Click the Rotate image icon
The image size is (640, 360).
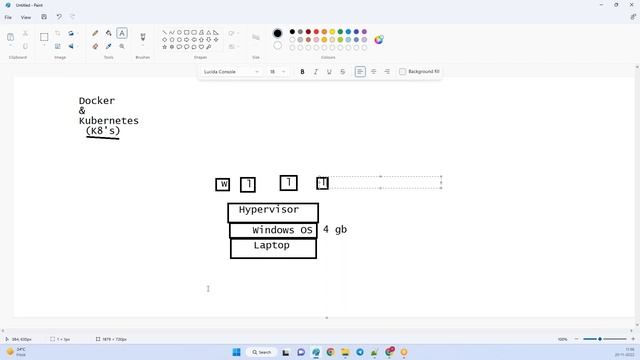[71, 33]
